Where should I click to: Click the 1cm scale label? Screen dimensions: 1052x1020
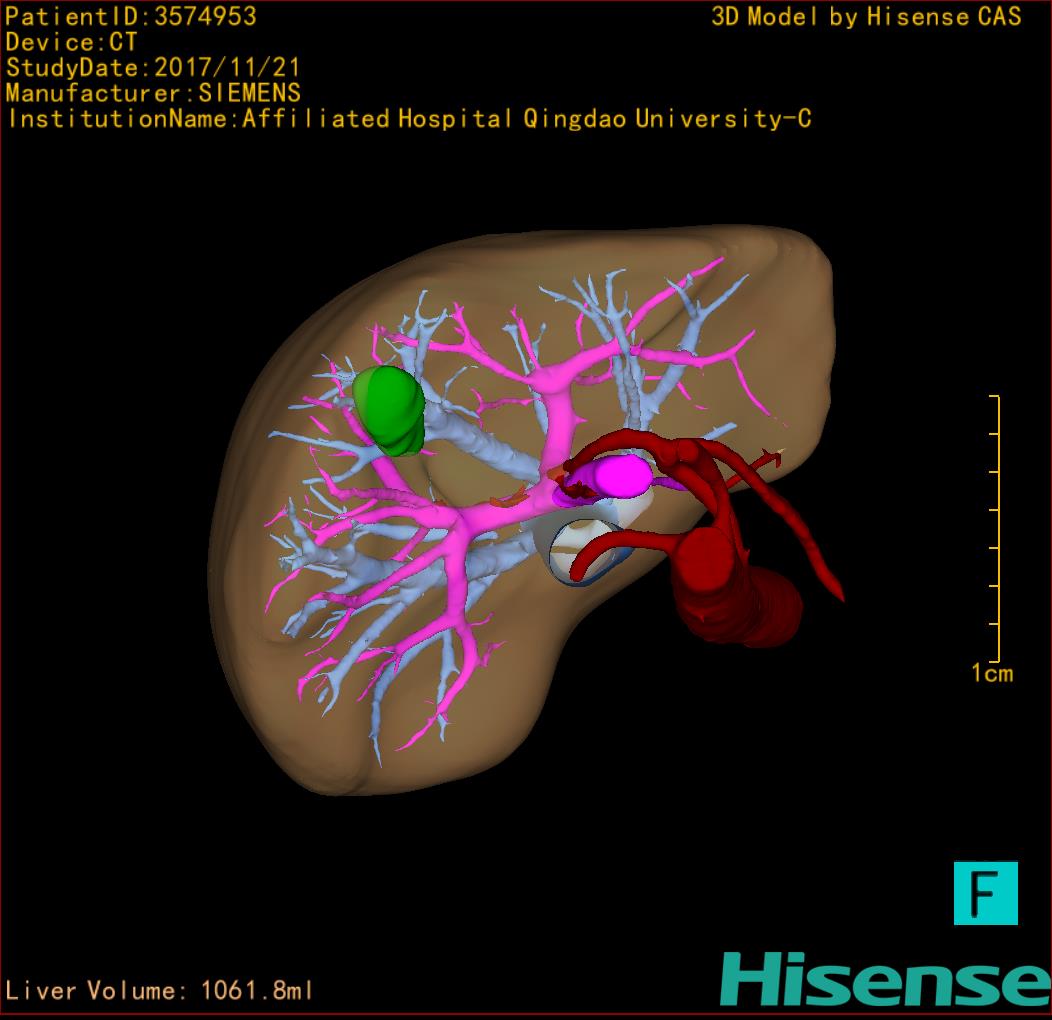(992, 674)
